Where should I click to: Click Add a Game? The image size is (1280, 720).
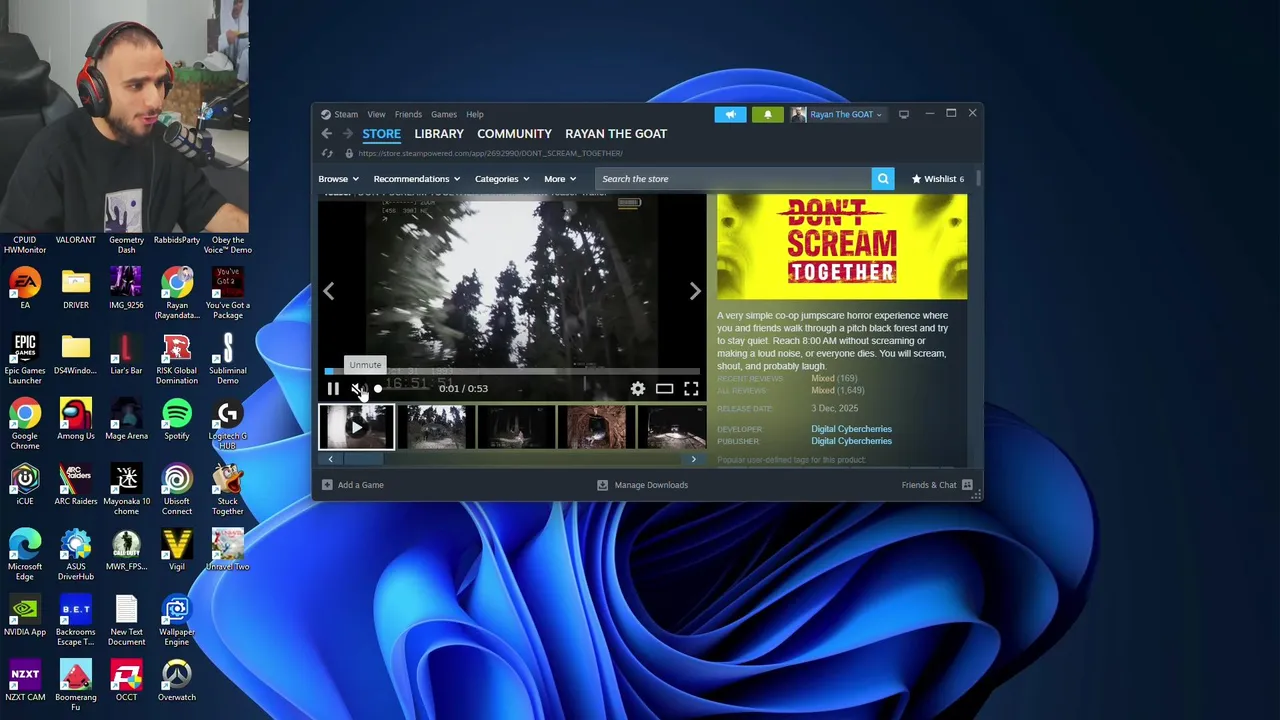tap(353, 485)
